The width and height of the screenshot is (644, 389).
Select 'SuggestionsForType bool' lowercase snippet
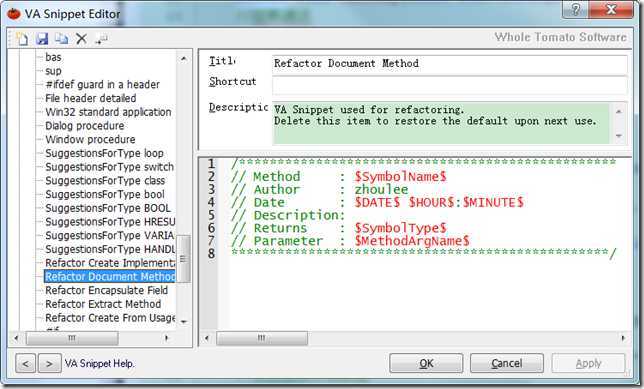point(105,194)
